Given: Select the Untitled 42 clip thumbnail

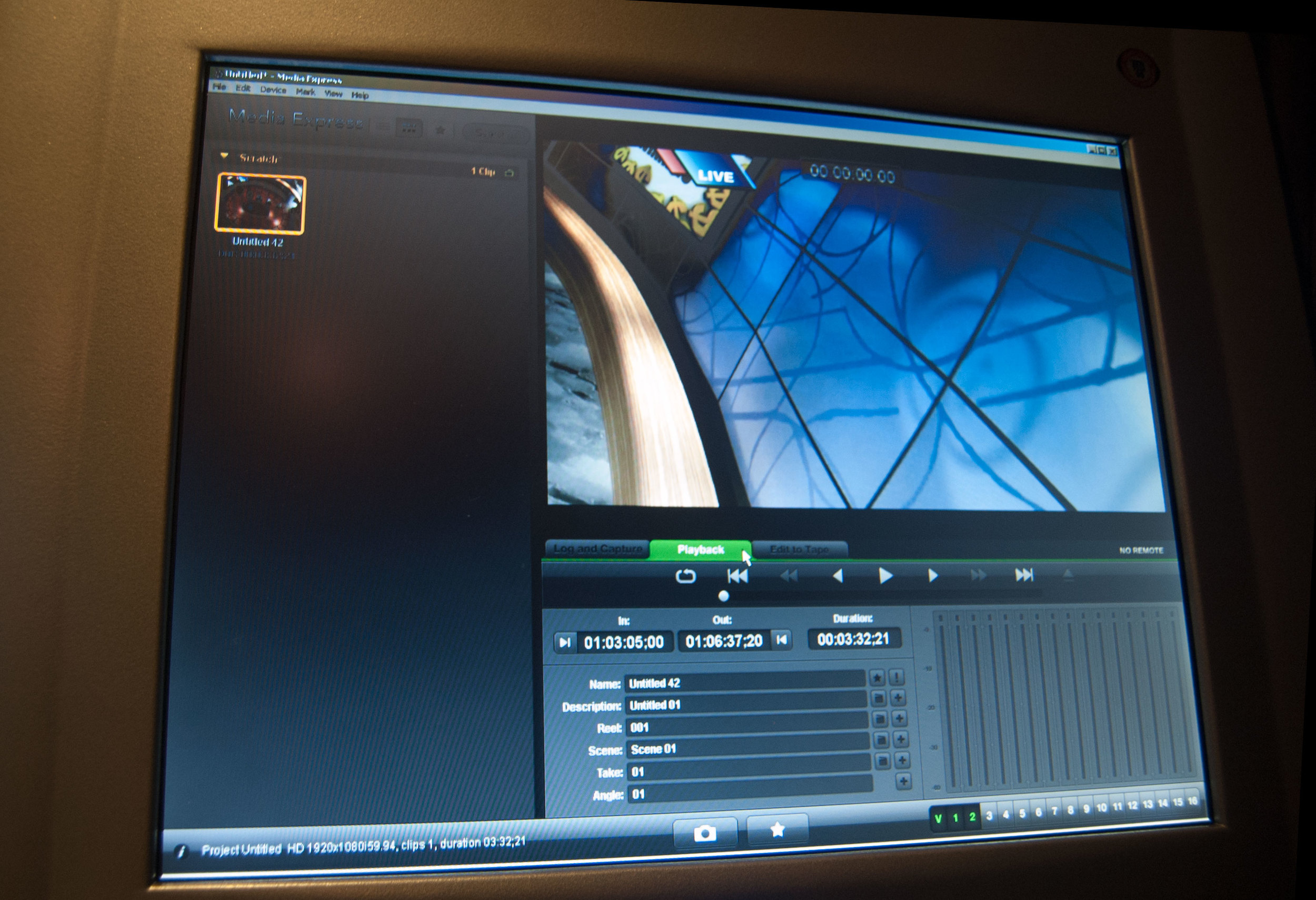Looking at the screenshot, I should coord(260,204).
